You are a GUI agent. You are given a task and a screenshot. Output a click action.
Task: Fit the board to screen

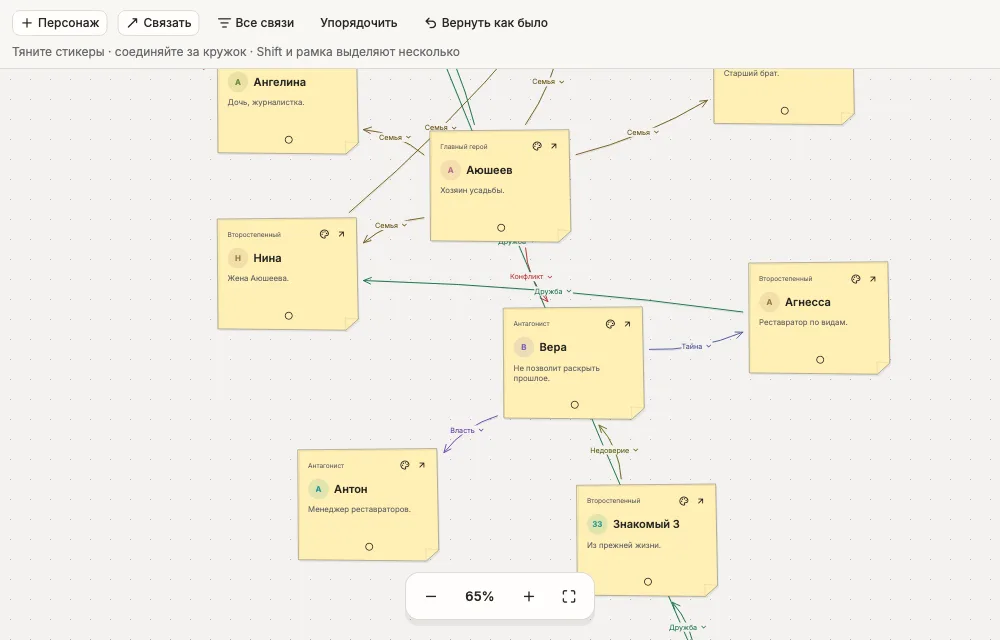(569, 597)
